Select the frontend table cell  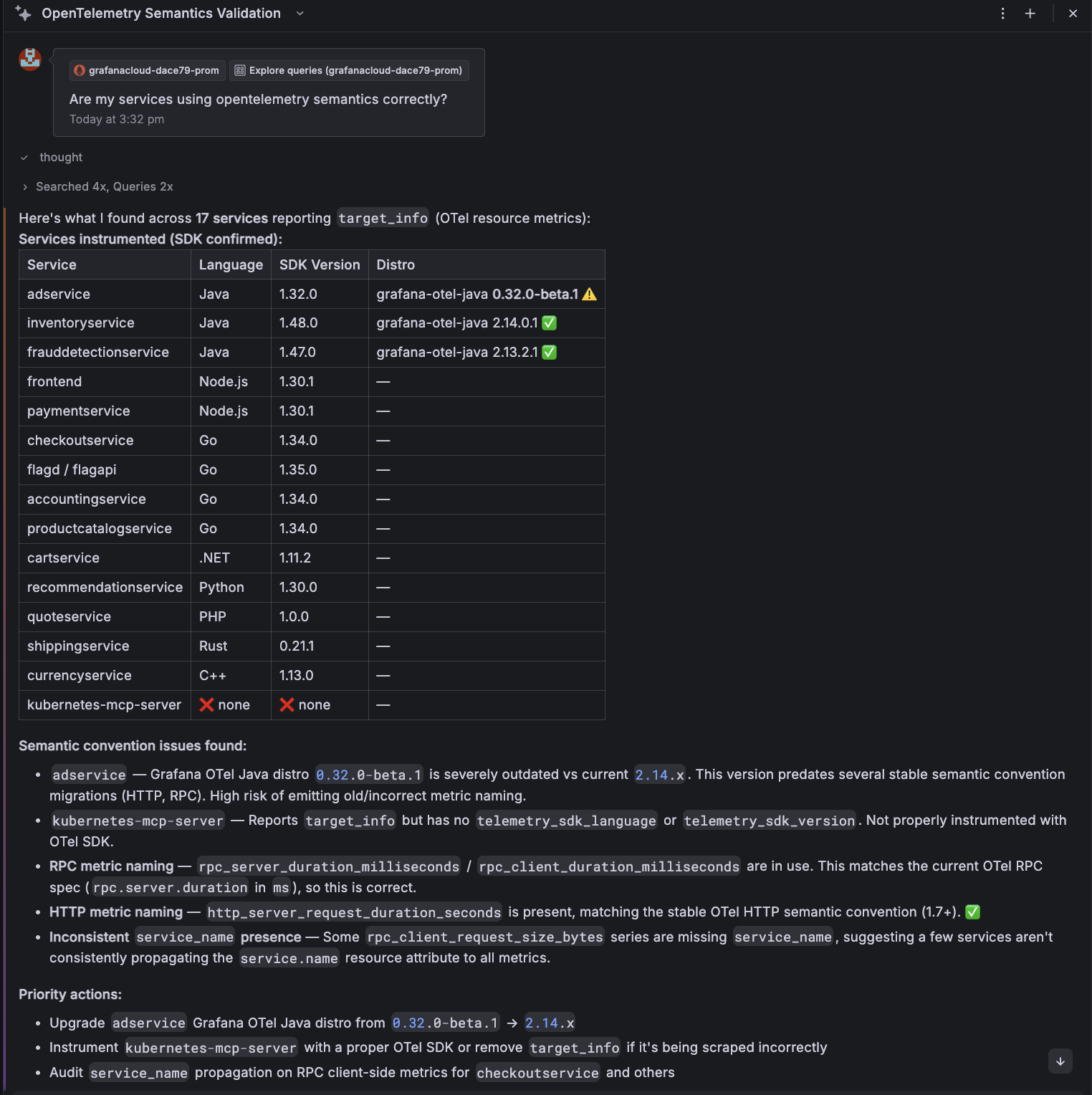[105, 382]
